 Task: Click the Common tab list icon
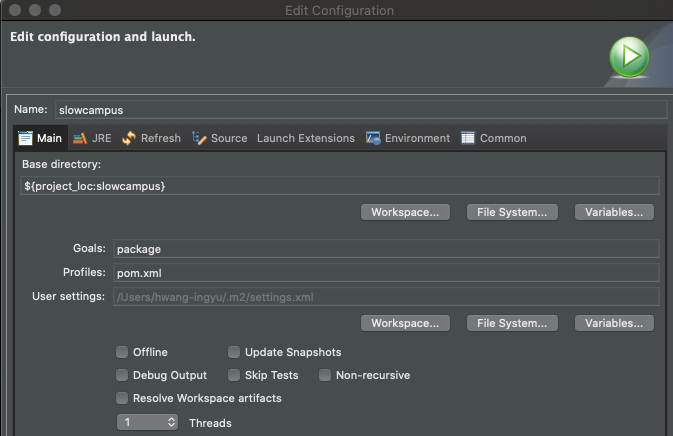(468, 138)
